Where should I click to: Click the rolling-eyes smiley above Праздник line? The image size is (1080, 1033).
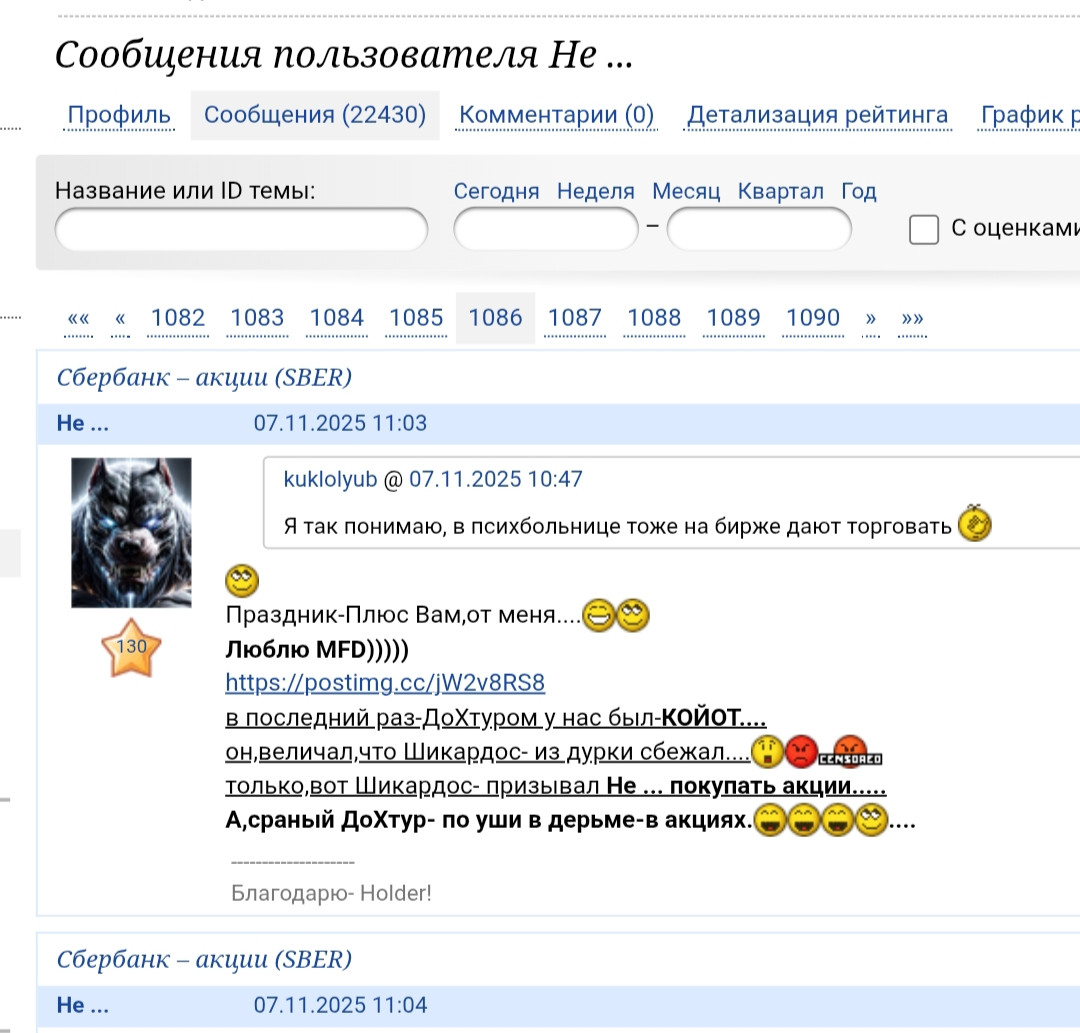(242, 581)
